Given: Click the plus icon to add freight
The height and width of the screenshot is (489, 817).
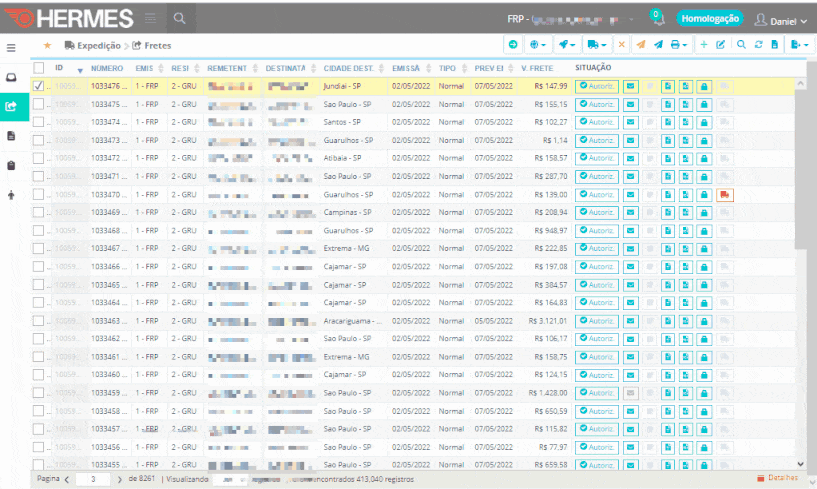Looking at the screenshot, I should pos(703,45).
